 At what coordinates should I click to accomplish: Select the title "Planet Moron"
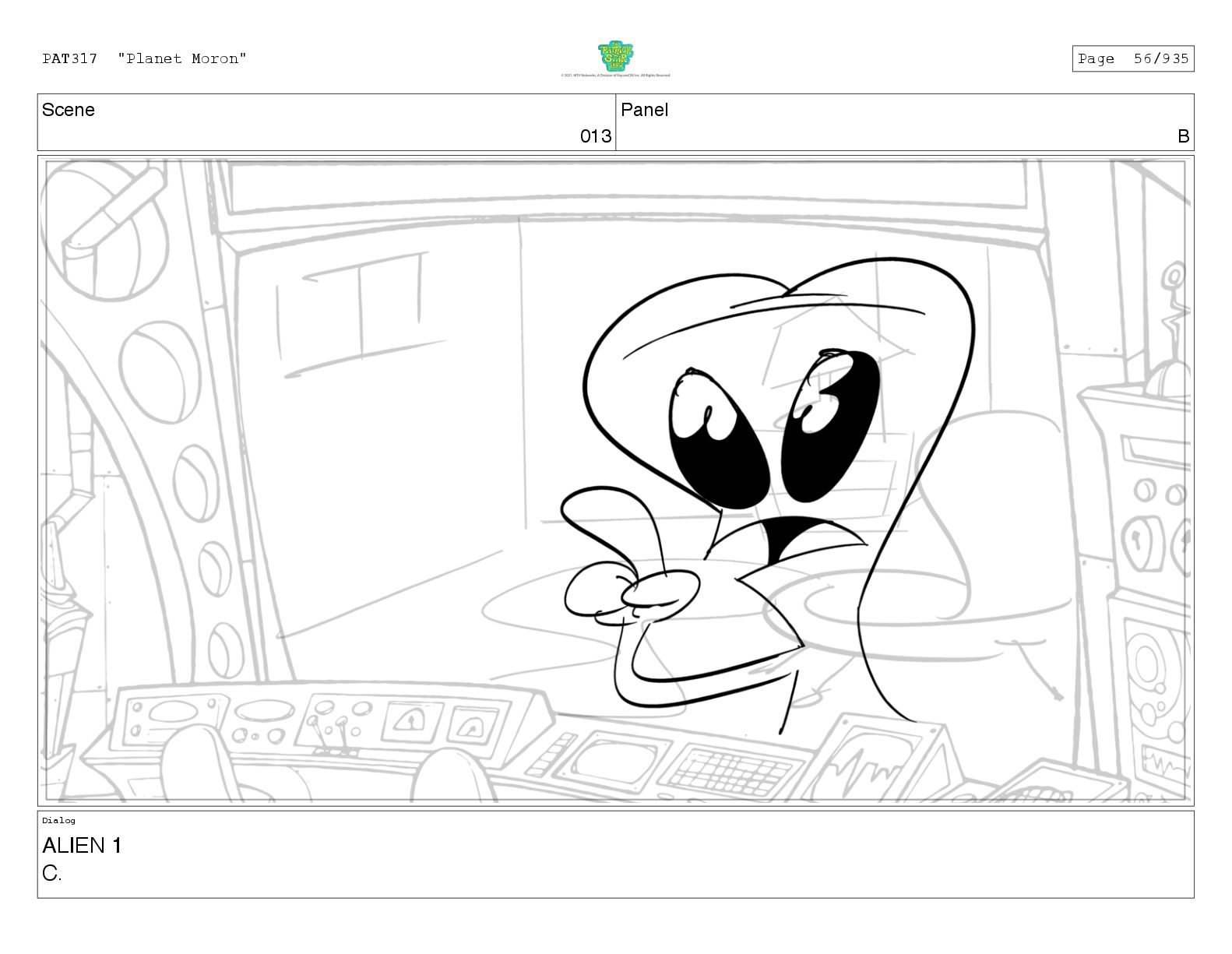tap(182, 58)
